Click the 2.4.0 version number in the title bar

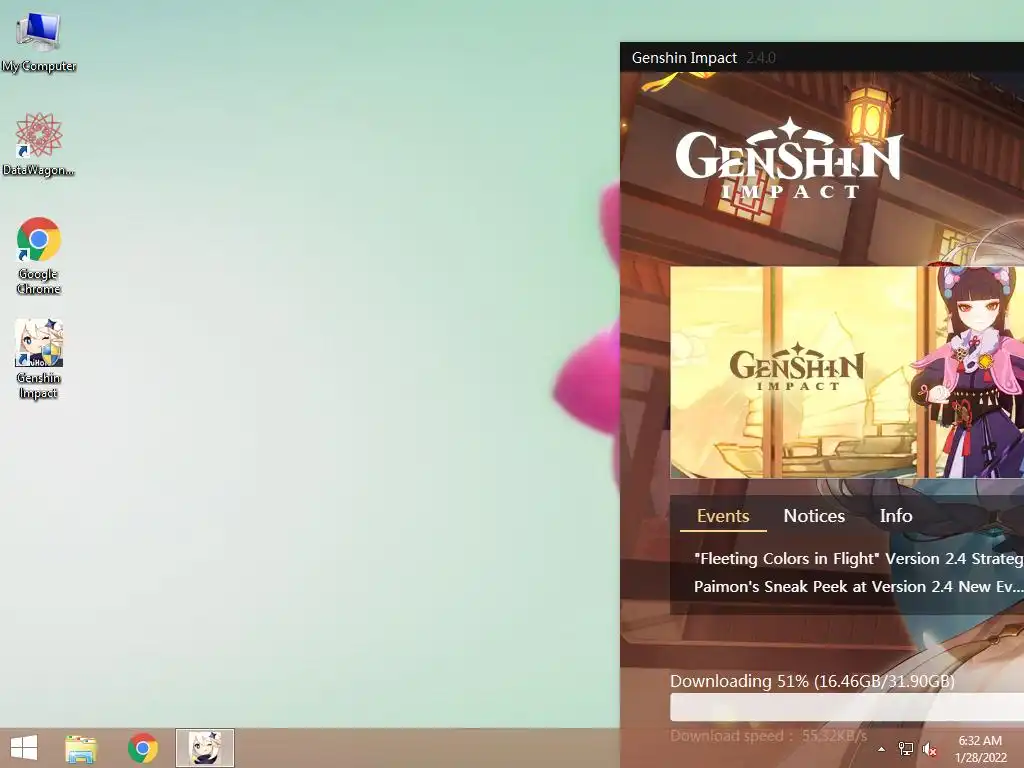(761, 58)
